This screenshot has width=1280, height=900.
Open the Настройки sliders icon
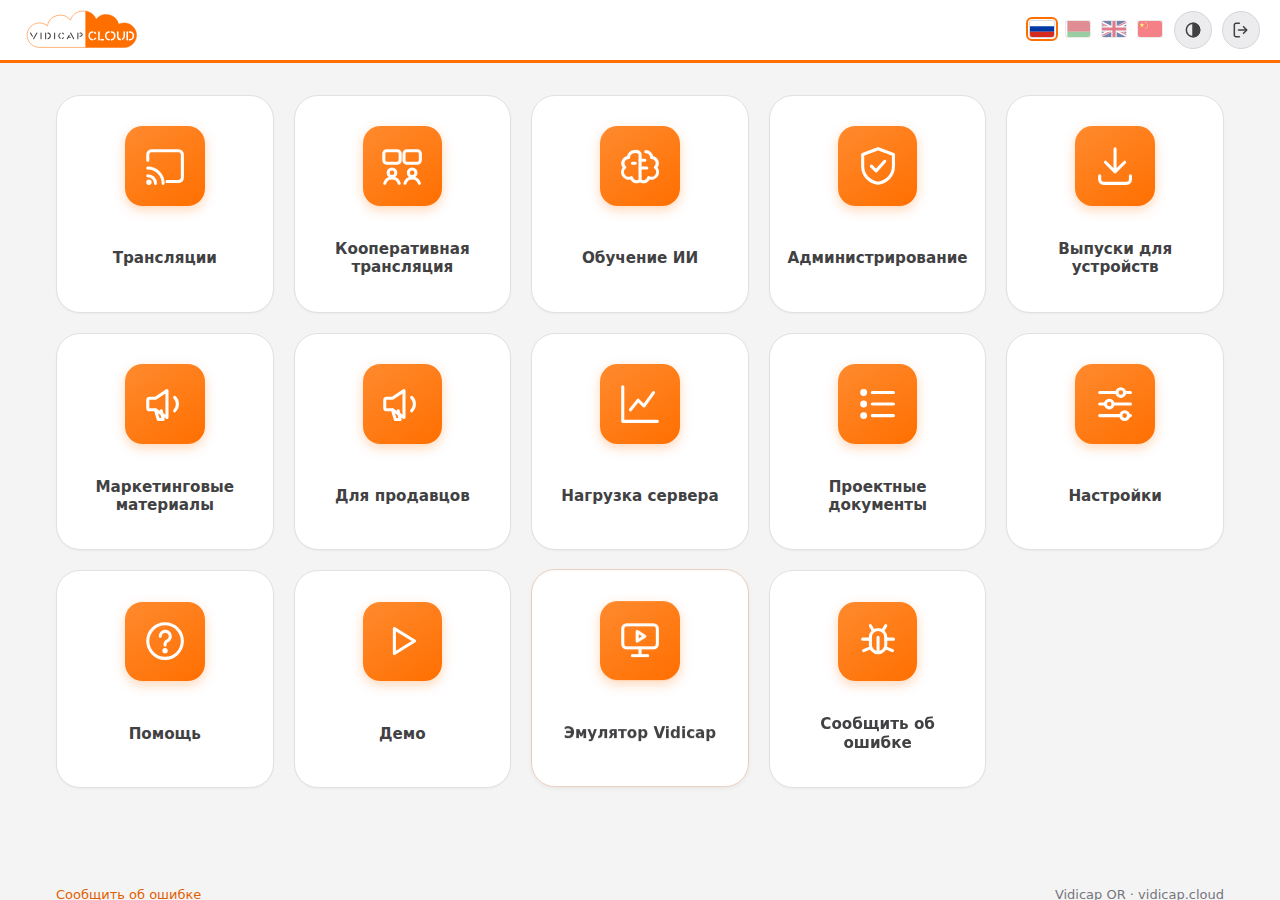click(x=1115, y=404)
